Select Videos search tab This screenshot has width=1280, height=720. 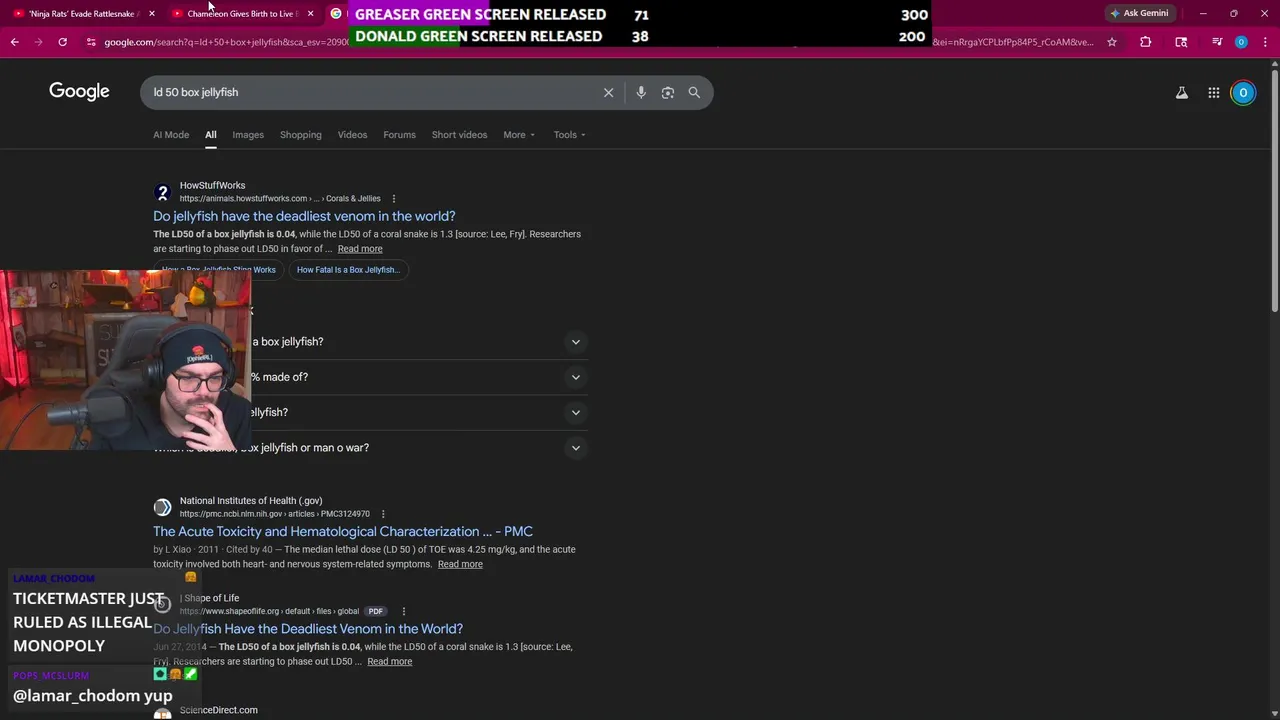pyautogui.click(x=352, y=134)
